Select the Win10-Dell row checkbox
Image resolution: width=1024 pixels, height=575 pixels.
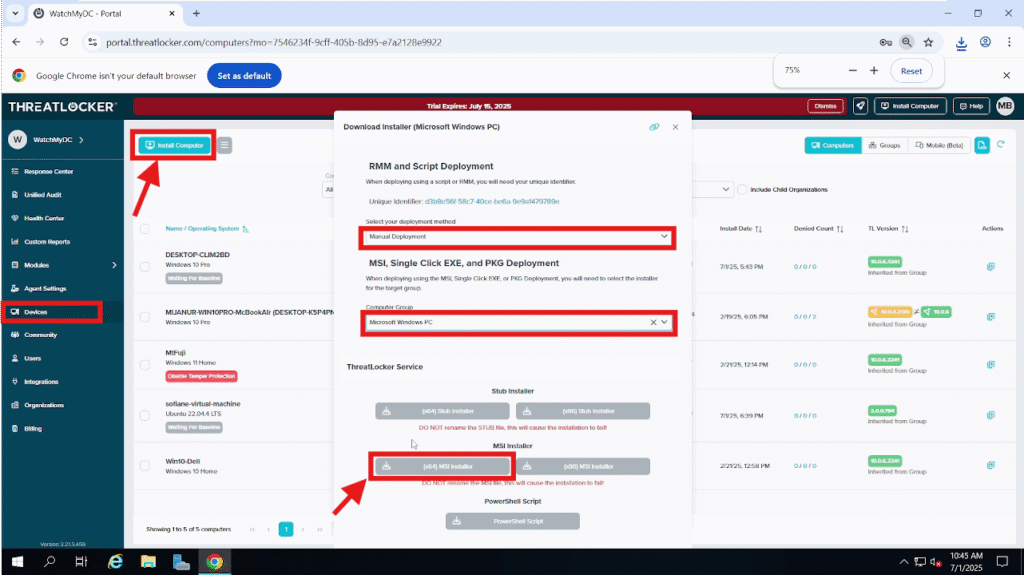144,466
